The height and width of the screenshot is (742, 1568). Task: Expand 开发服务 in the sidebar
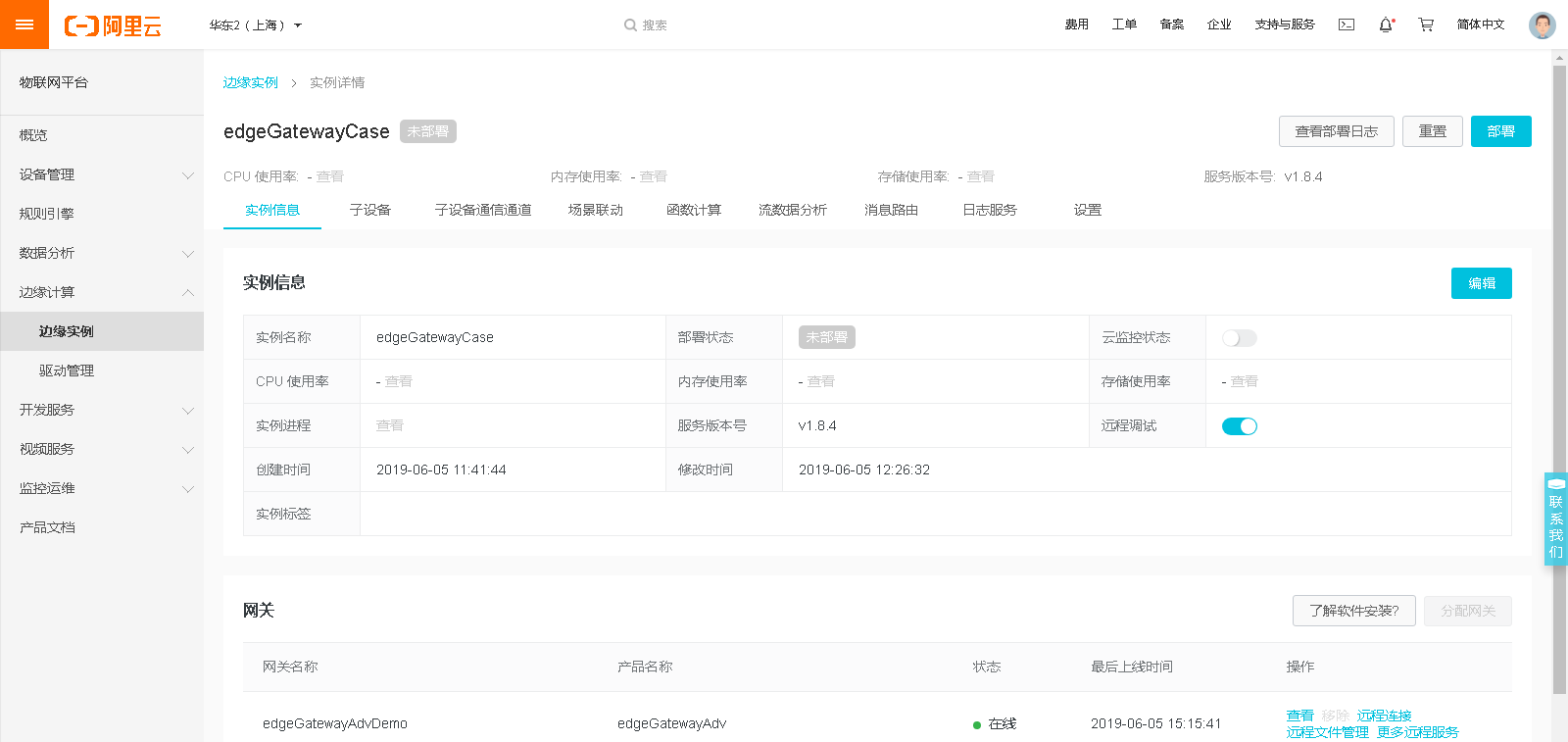point(102,410)
